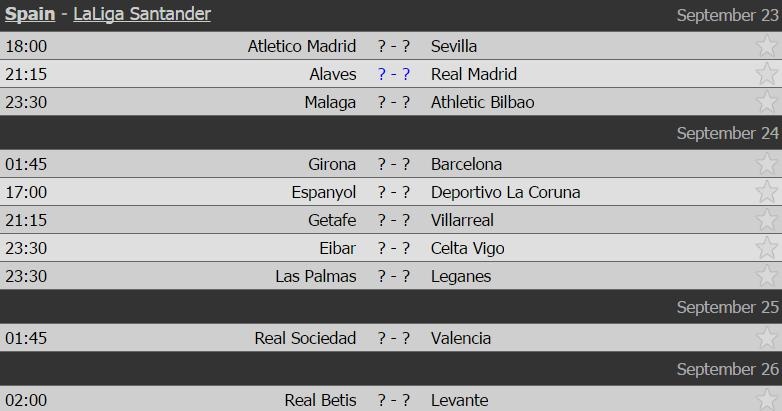This screenshot has height=411, width=782.
Task: Open the LaLiga Santander league link
Action: pos(142,14)
